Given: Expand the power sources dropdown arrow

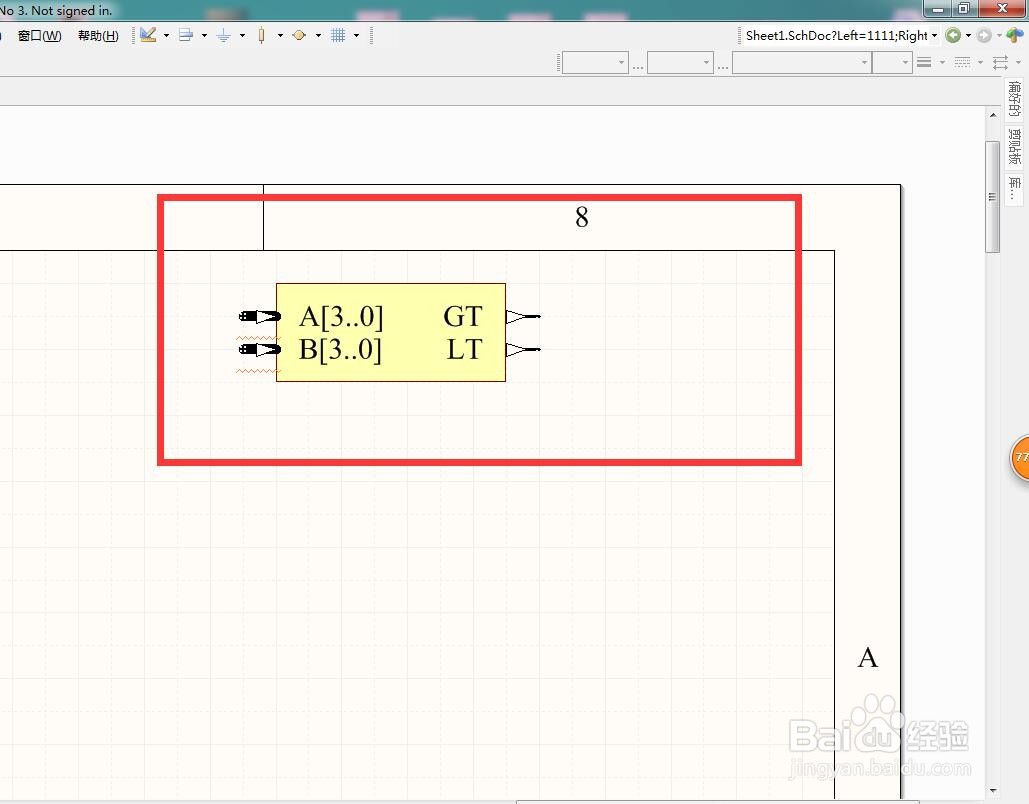Looking at the screenshot, I should pos(242,35).
